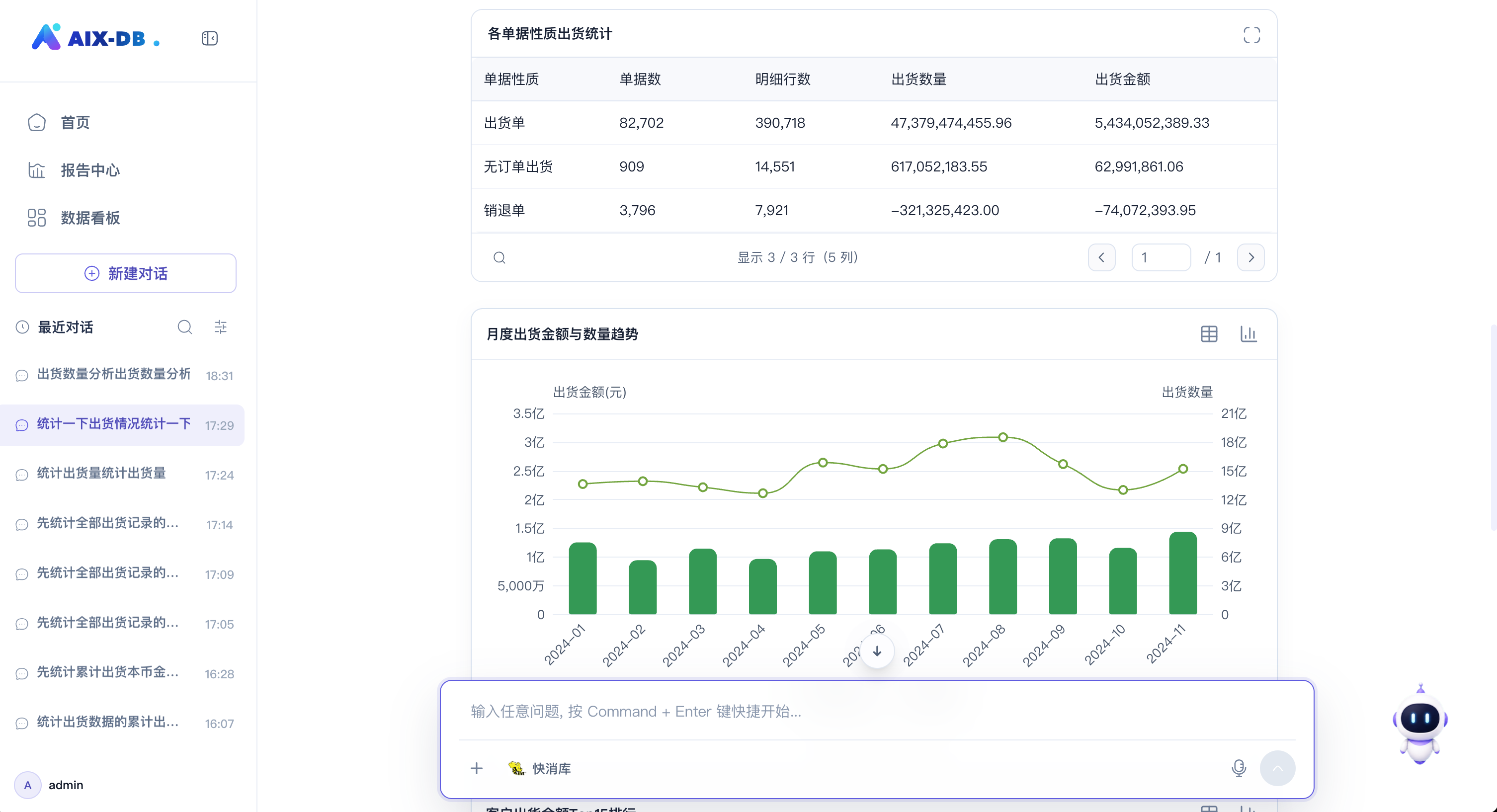Expand the shipment statistics table to fullscreen
This screenshot has width=1497, height=812.
point(1252,35)
